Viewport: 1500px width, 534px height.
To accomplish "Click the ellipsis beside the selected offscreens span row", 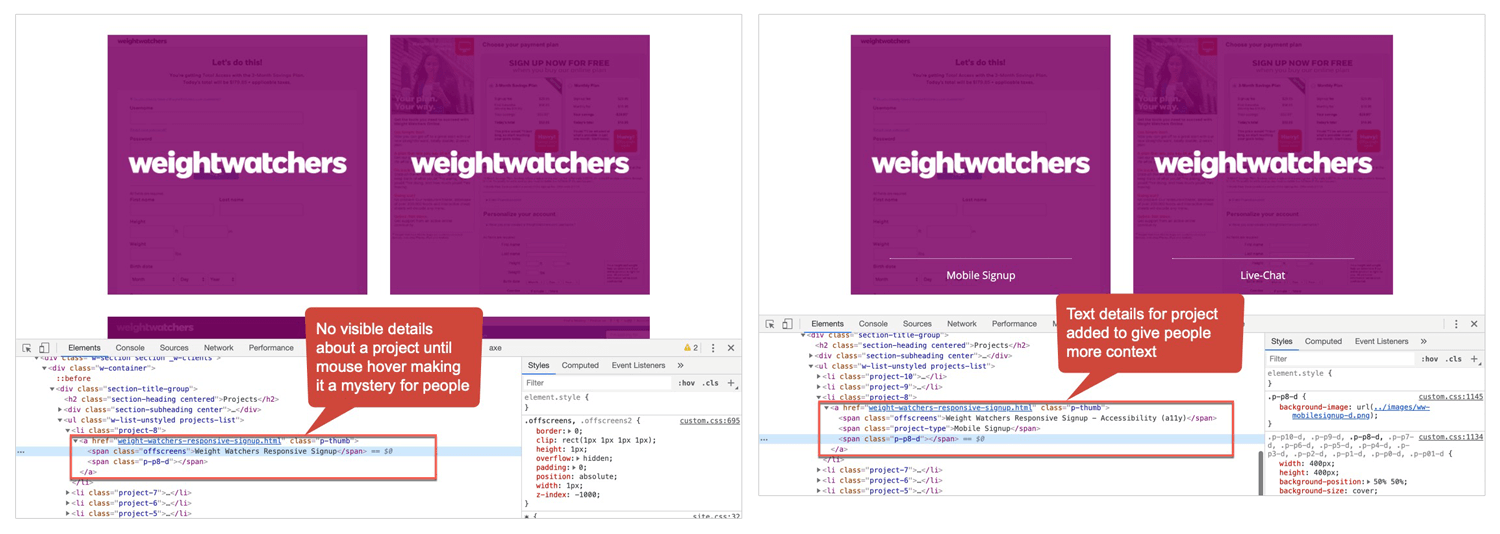I will pos(21,452).
